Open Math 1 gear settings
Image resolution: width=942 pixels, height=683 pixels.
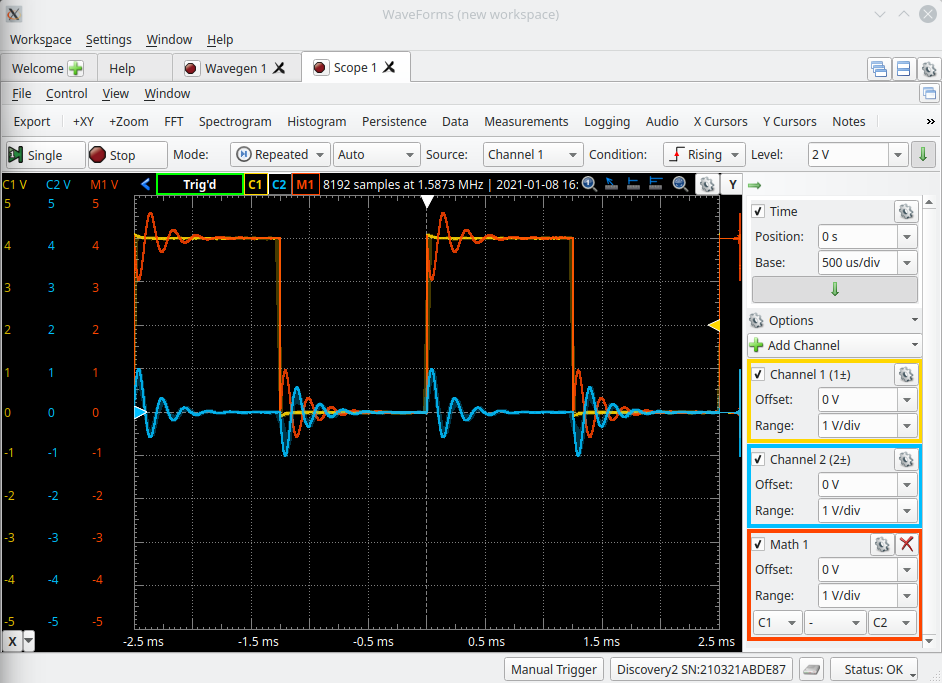click(x=881, y=544)
